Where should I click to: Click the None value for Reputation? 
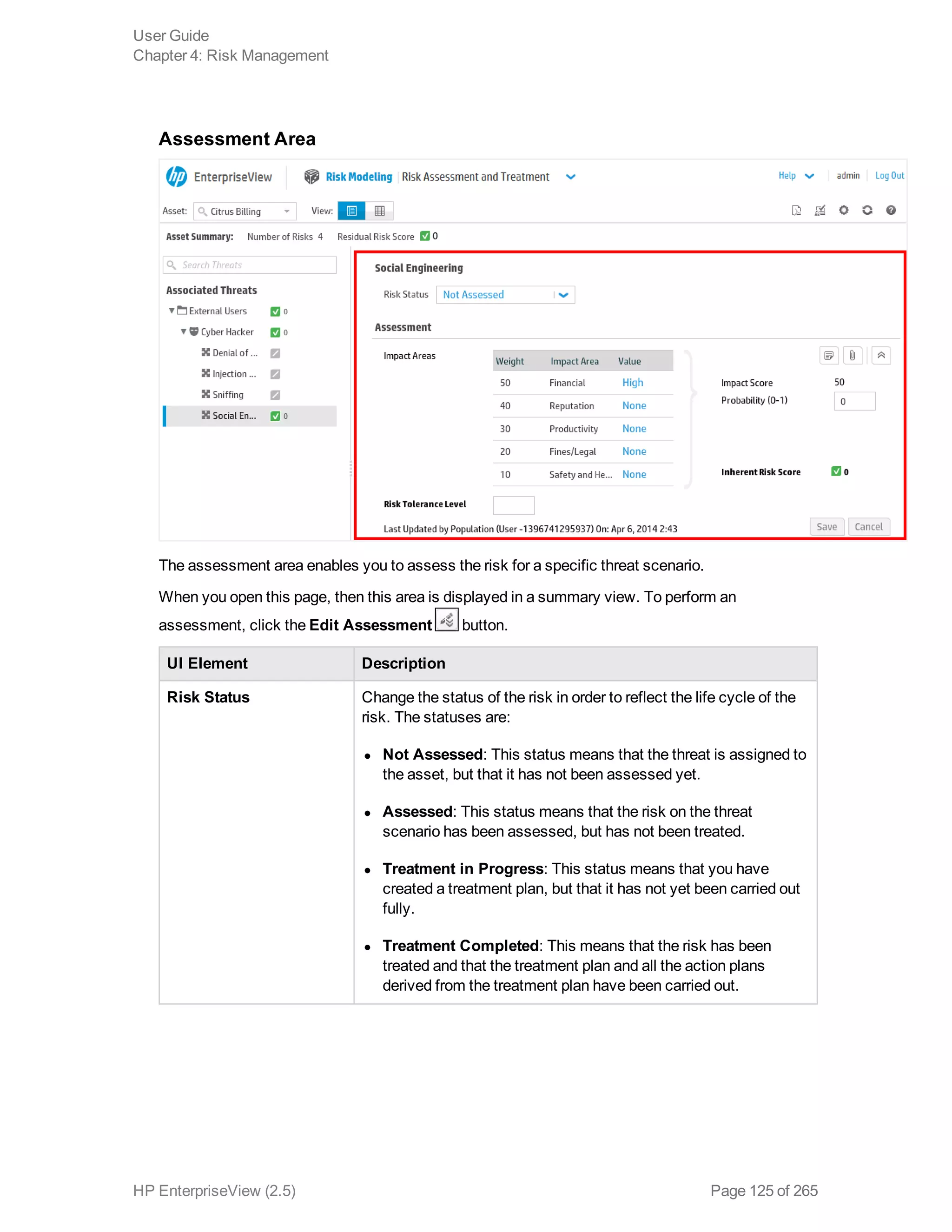tap(634, 405)
